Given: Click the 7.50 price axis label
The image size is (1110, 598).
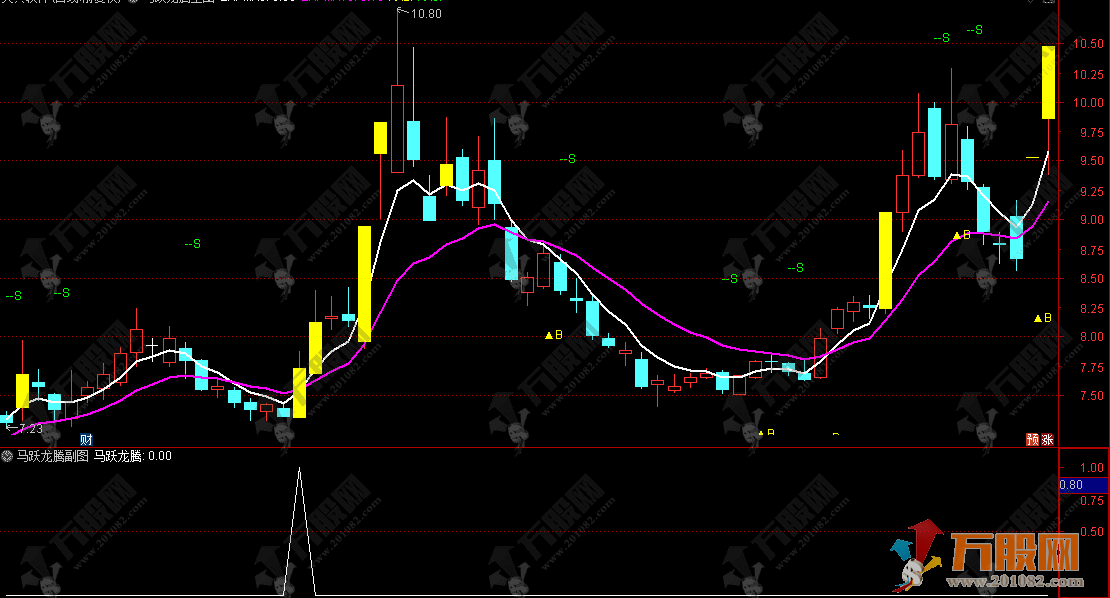Looking at the screenshot, I should pos(1090,396).
